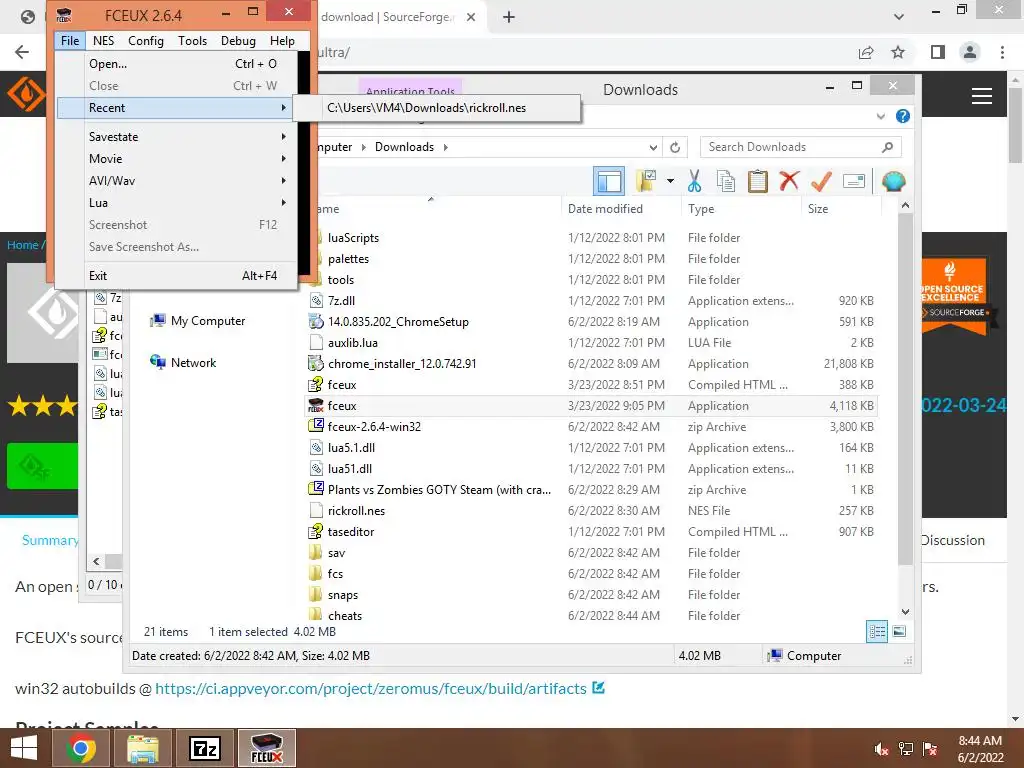
Task: Select recent file rickroll.nes path
Action: tap(436, 108)
